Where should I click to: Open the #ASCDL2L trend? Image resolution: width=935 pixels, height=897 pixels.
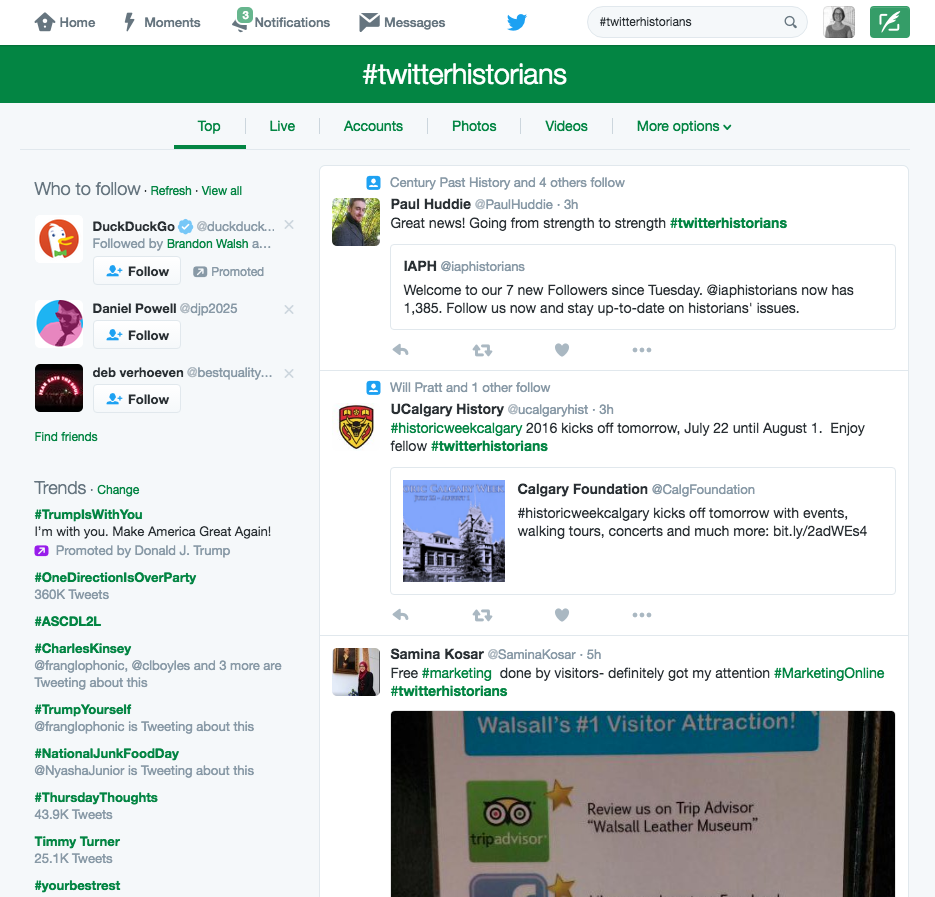point(67,621)
